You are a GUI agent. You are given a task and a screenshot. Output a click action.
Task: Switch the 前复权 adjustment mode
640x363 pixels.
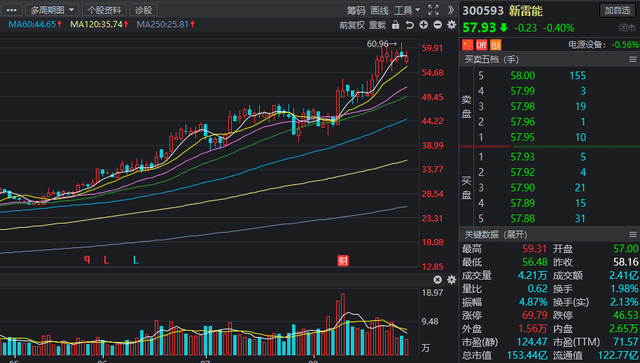click(351, 25)
